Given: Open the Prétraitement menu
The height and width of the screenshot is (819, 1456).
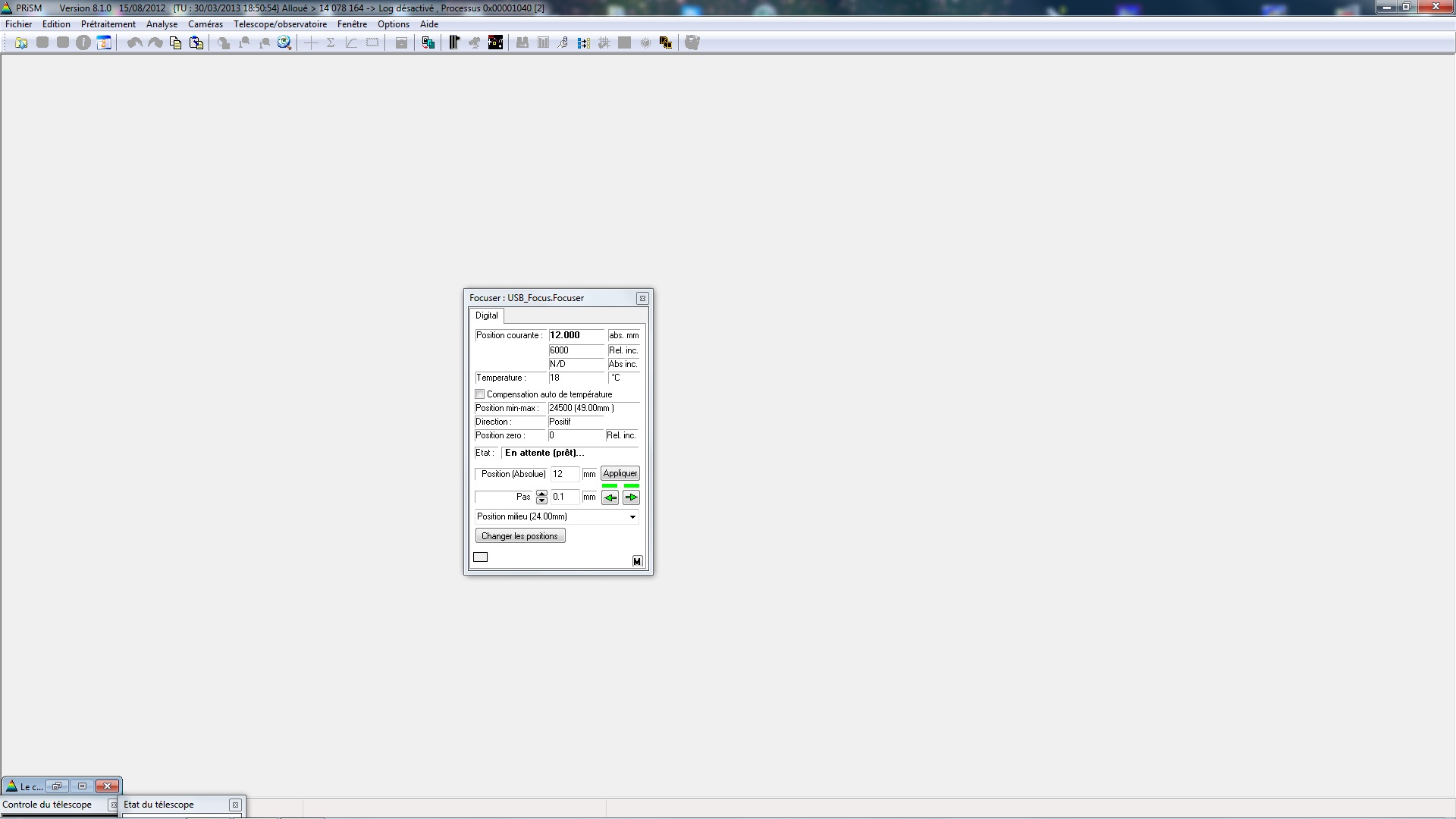Looking at the screenshot, I should click(108, 24).
